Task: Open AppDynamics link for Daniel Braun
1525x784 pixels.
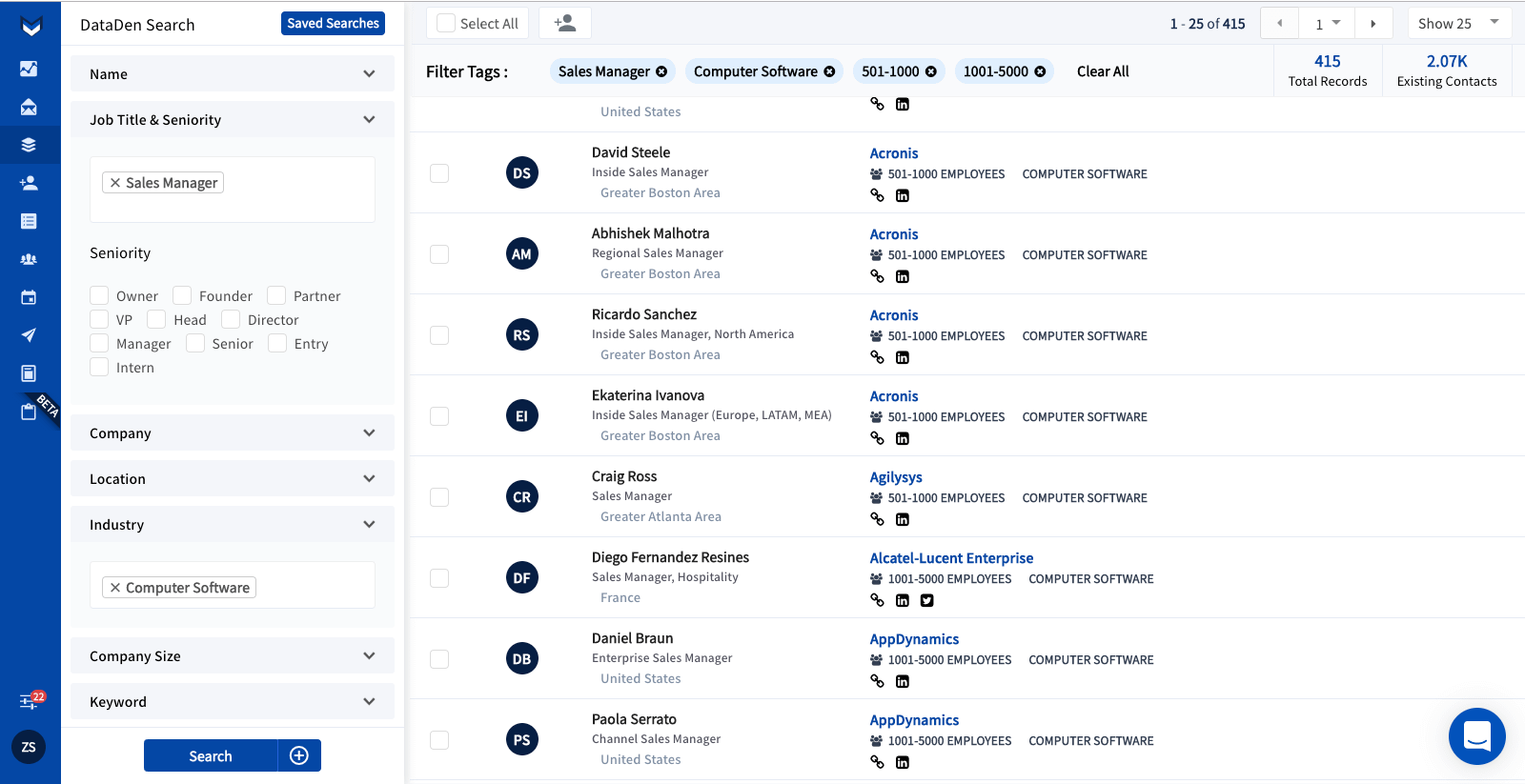Action: (x=914, y=639)
